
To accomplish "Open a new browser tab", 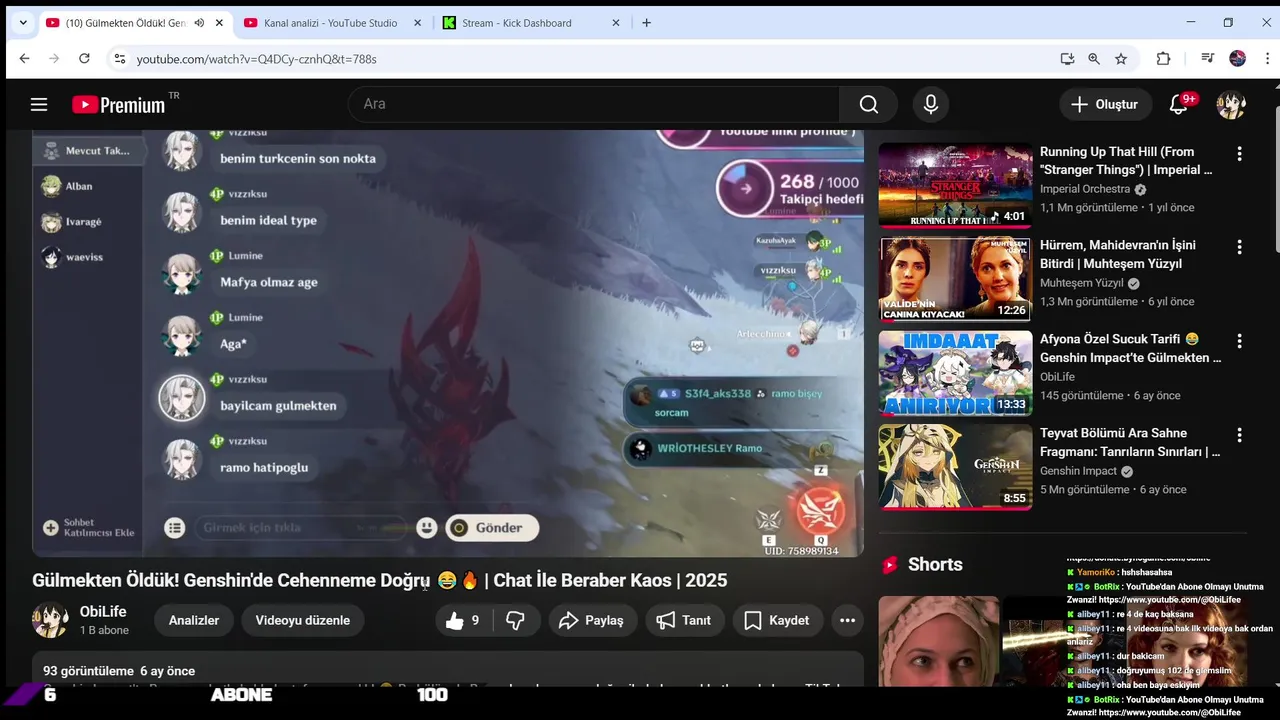I will [646, 23].
